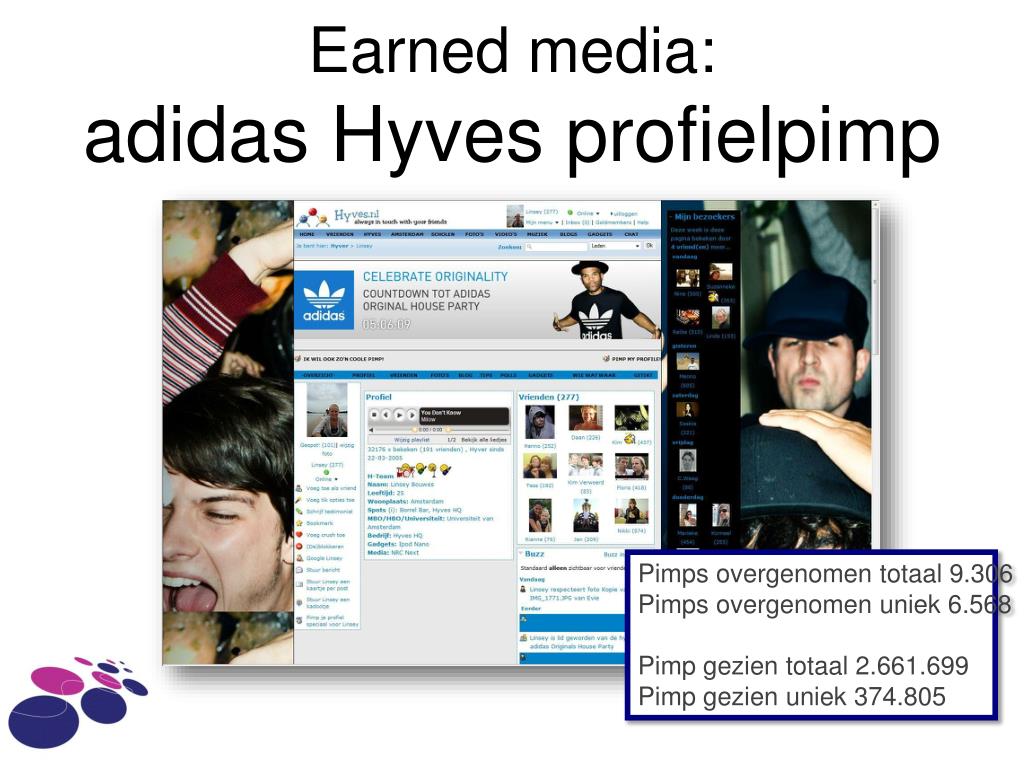
Task: Click the 'Google Linsey' icon
Action: [x=299, y=558]
